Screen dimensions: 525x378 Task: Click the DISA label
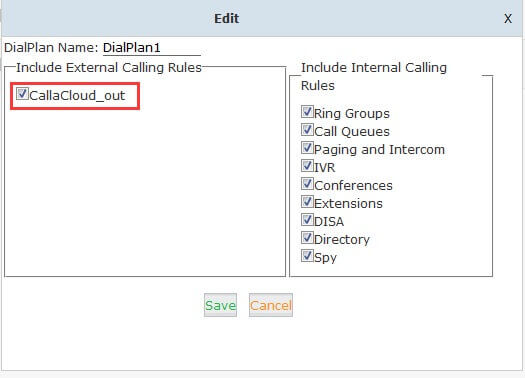329,222
